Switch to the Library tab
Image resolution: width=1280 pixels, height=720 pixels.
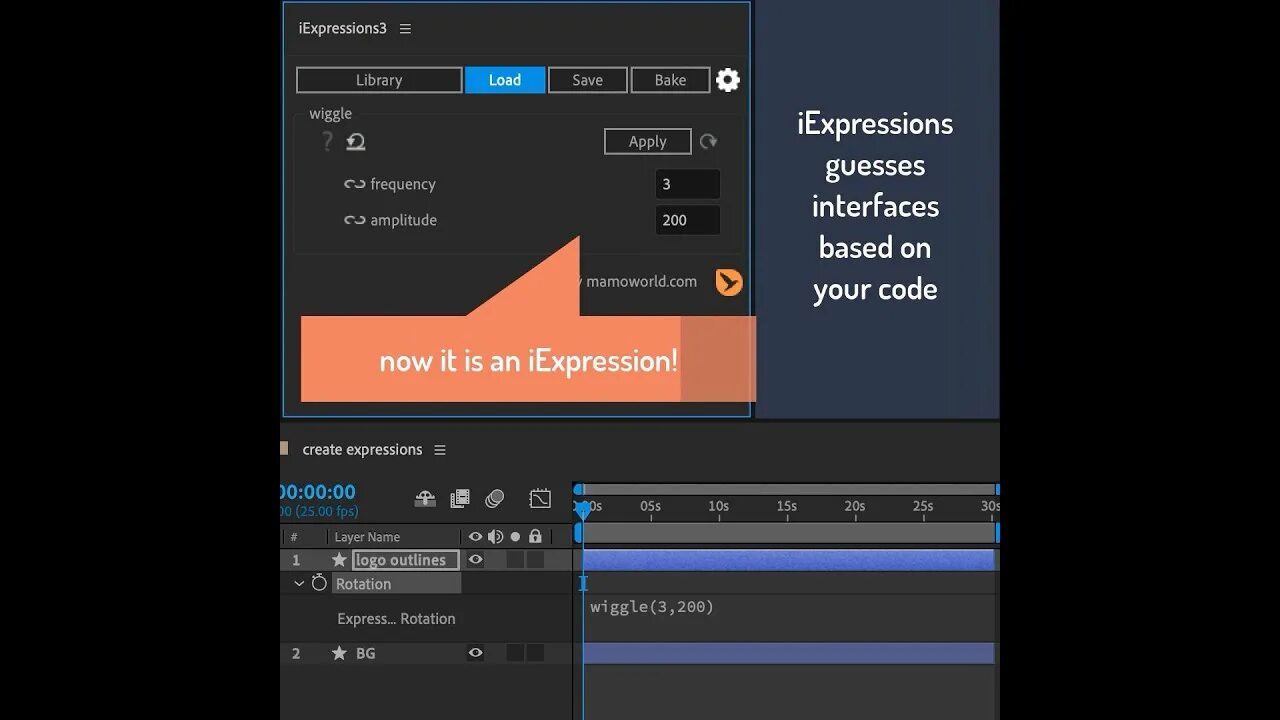tap(379, 80)
